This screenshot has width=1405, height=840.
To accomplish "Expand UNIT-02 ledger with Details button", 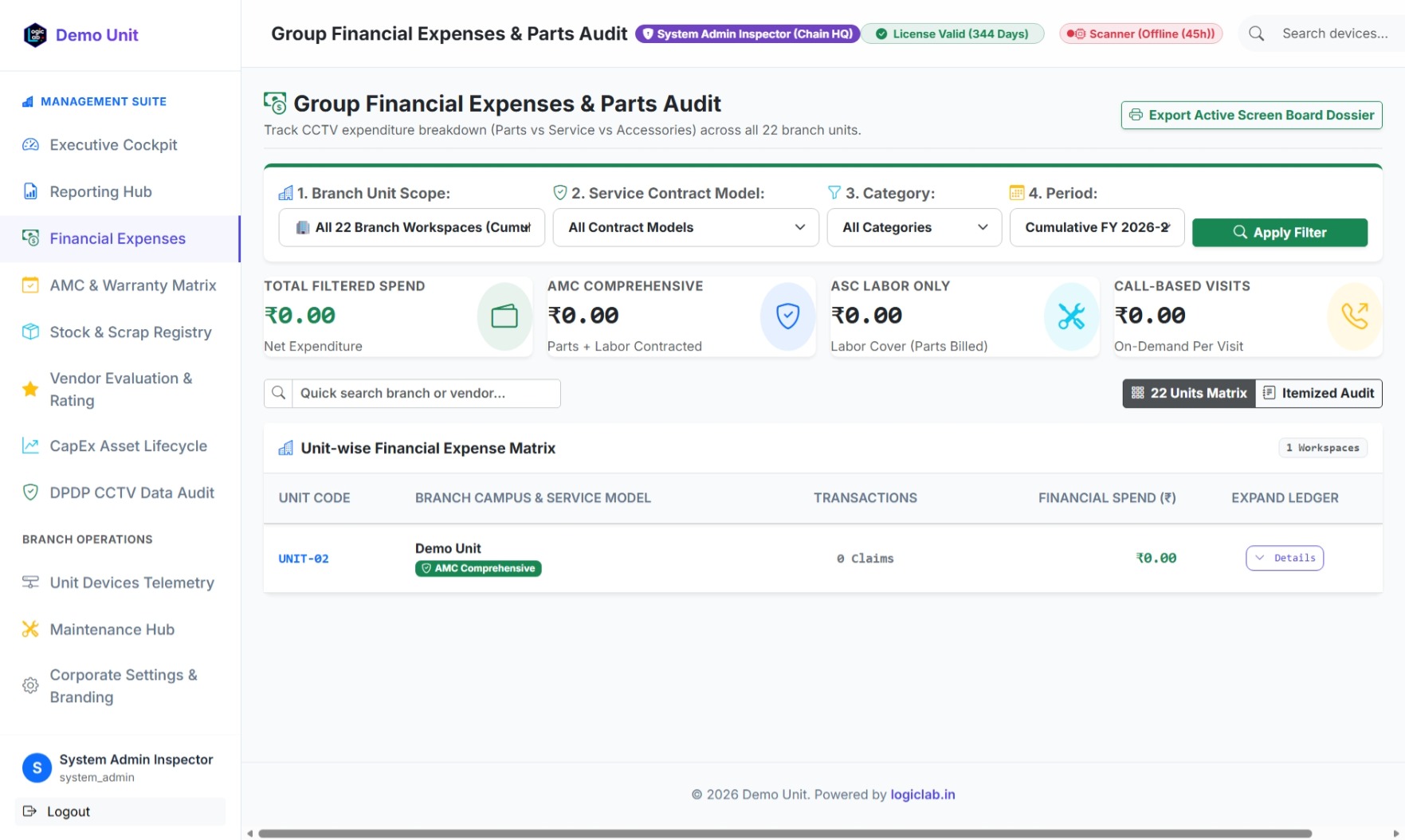I will point(1285,558).
